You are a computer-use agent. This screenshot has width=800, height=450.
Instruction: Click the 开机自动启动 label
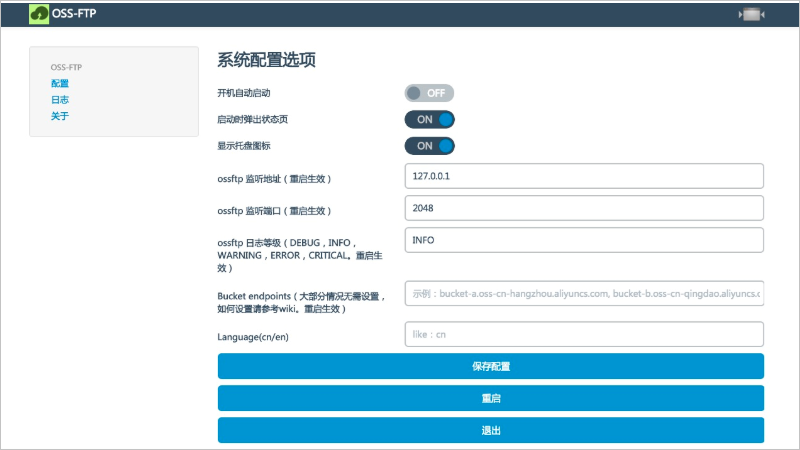244,93
